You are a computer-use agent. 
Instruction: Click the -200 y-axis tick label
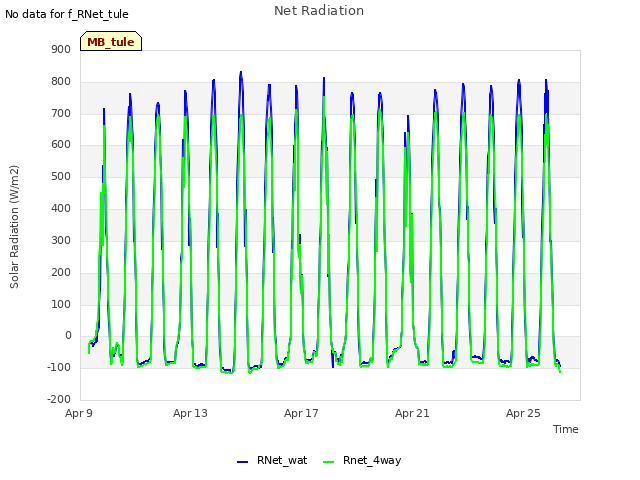[x=59, y=399]
